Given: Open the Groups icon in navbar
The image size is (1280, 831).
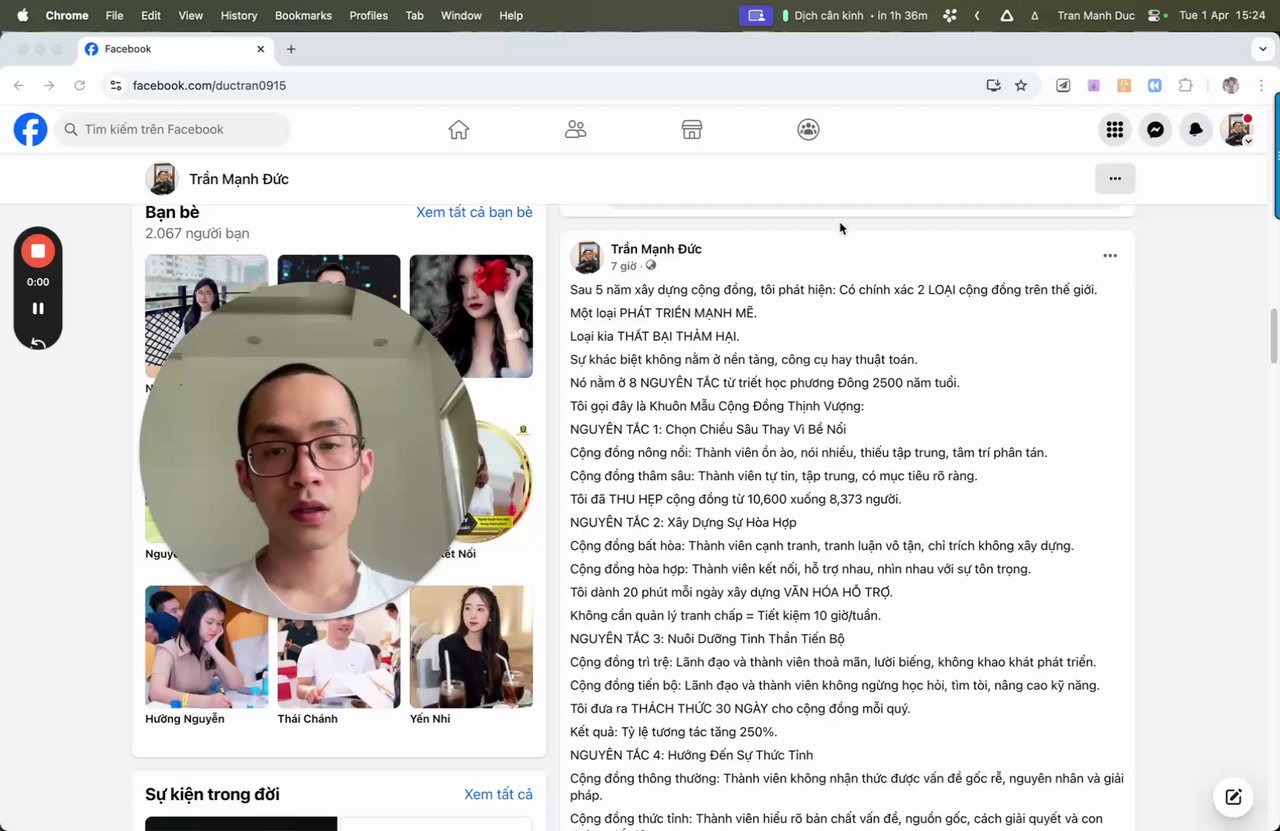Looking at the screenshot, I should point(808,129).
